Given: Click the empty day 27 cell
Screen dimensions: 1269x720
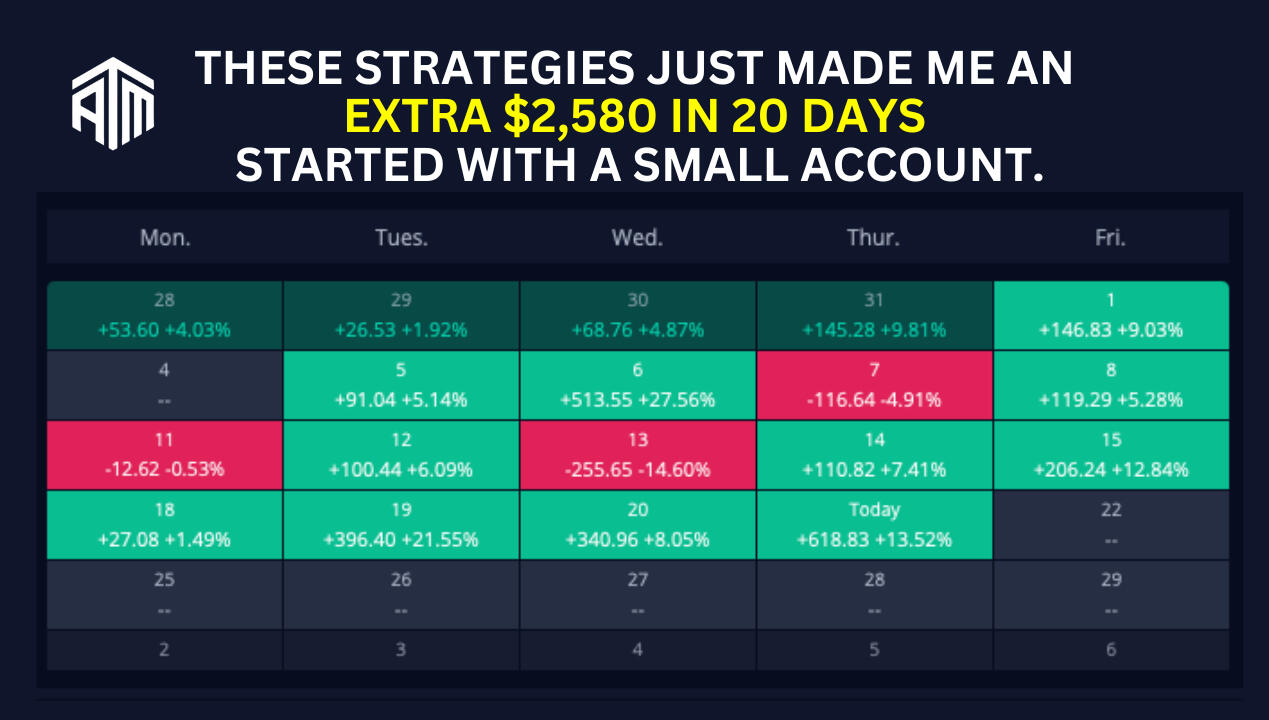Looking at the screenshot, I should (637, 595).
